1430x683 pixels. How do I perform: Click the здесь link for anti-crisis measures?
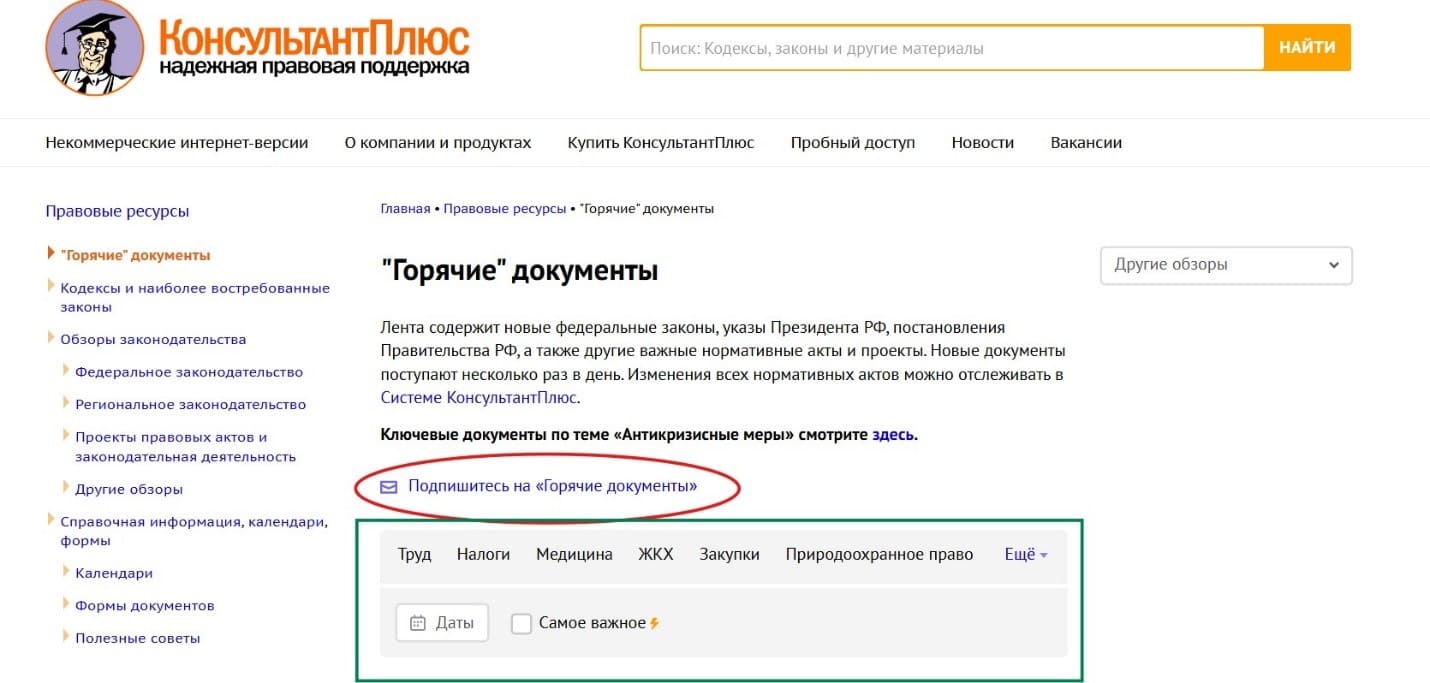click(x=893, y=435)
